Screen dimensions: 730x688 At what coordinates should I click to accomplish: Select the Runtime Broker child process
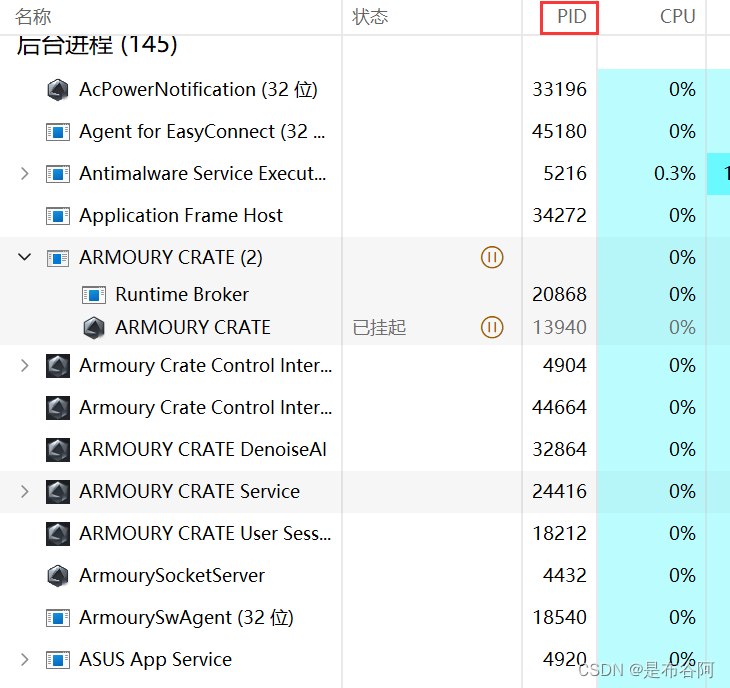(182, 295)
